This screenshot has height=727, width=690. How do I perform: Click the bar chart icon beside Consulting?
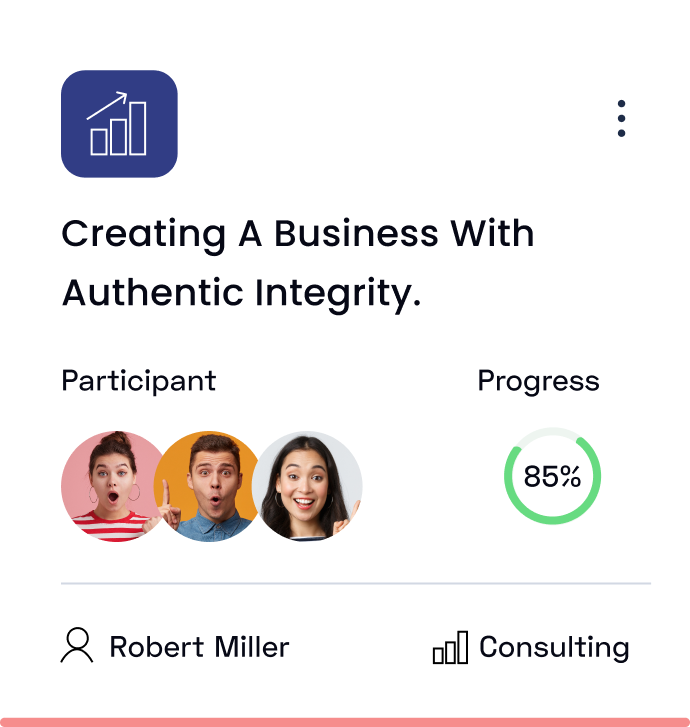(450, 648)
